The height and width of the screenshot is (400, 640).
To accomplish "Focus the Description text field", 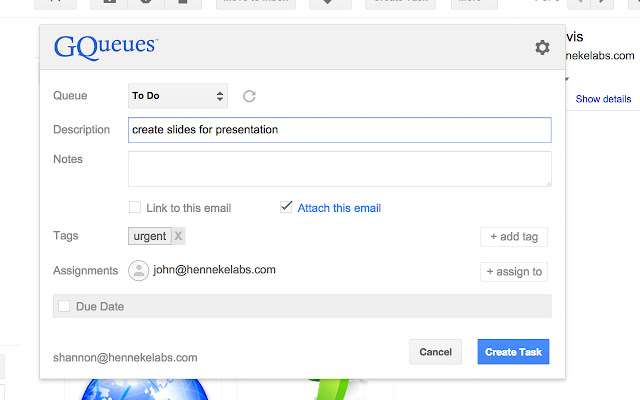I will coord(340,130).
